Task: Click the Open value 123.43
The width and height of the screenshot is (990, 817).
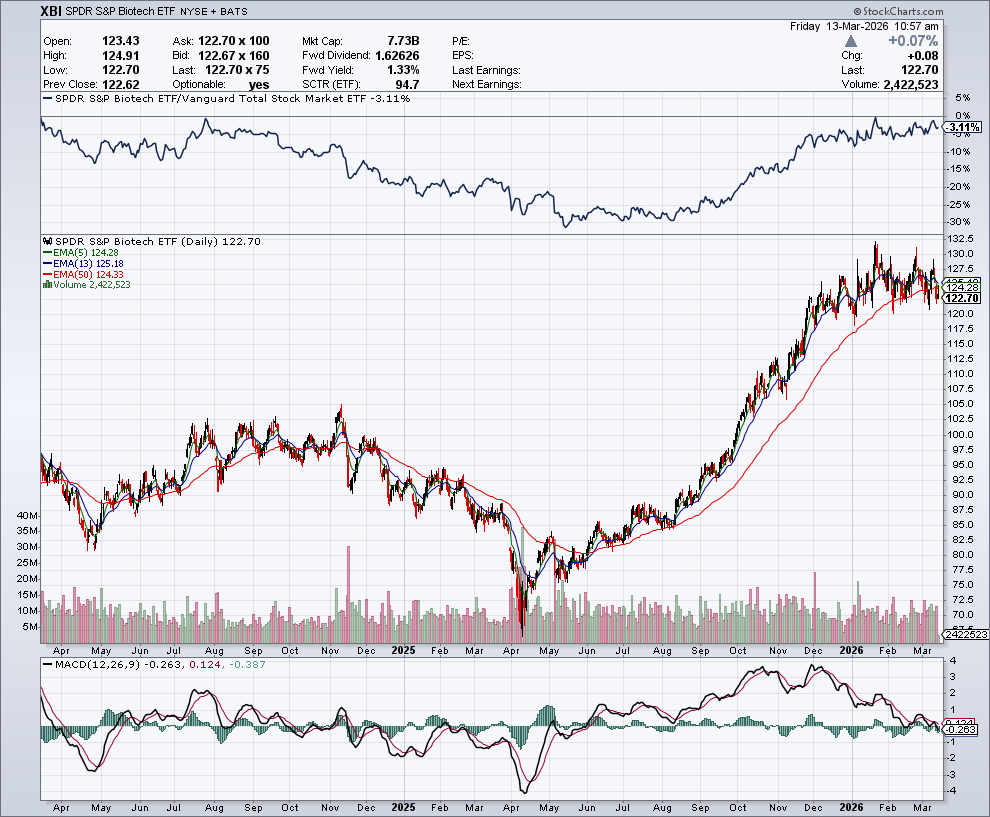Action: pos(121,41)
